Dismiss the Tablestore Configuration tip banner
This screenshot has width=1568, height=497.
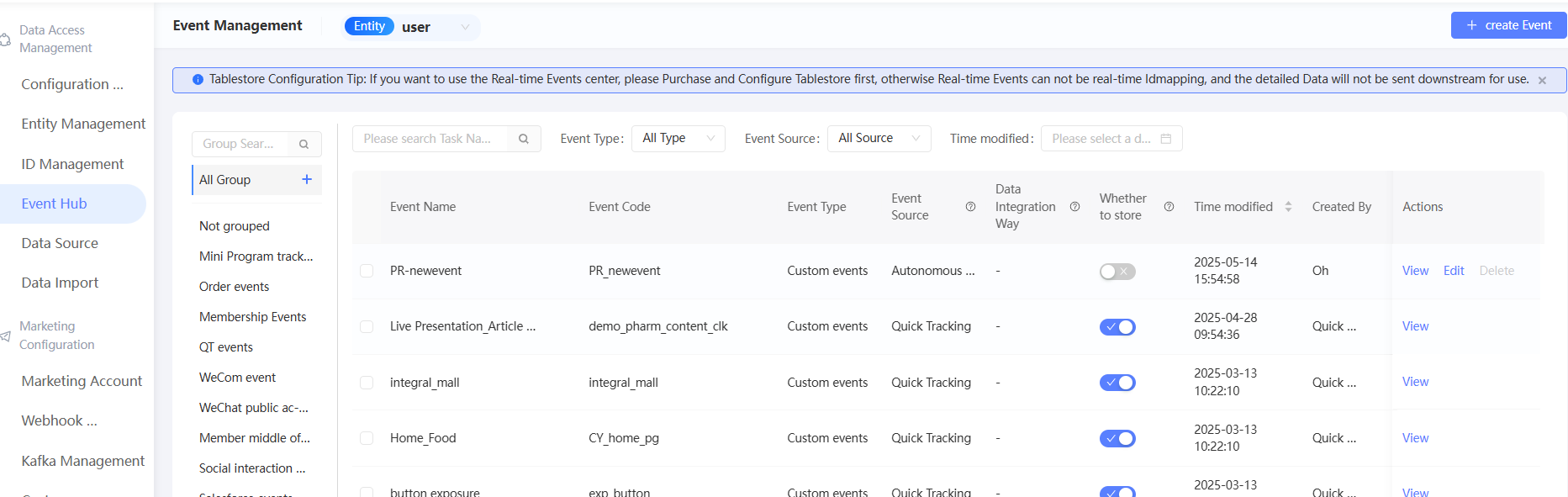coord(1542,81)
